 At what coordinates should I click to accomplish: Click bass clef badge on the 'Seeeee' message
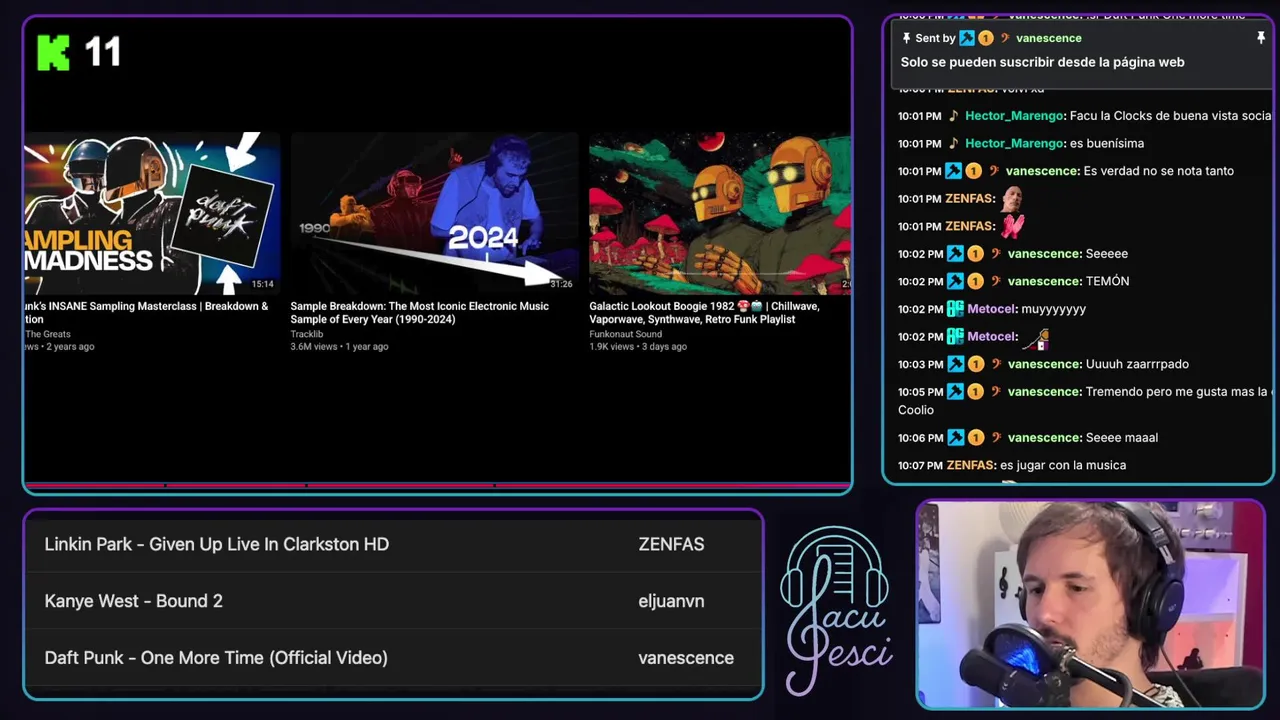coord(996,254)
